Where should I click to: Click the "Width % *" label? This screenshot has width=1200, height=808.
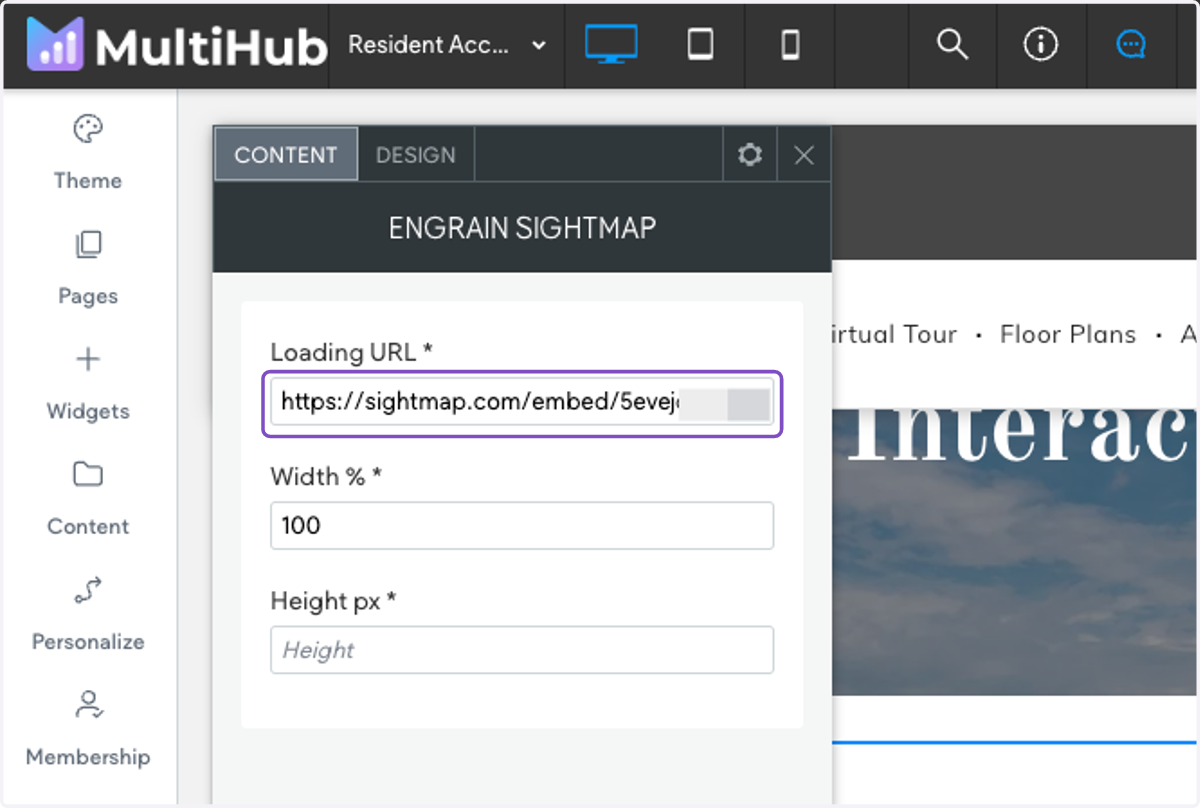coord(327,477)
